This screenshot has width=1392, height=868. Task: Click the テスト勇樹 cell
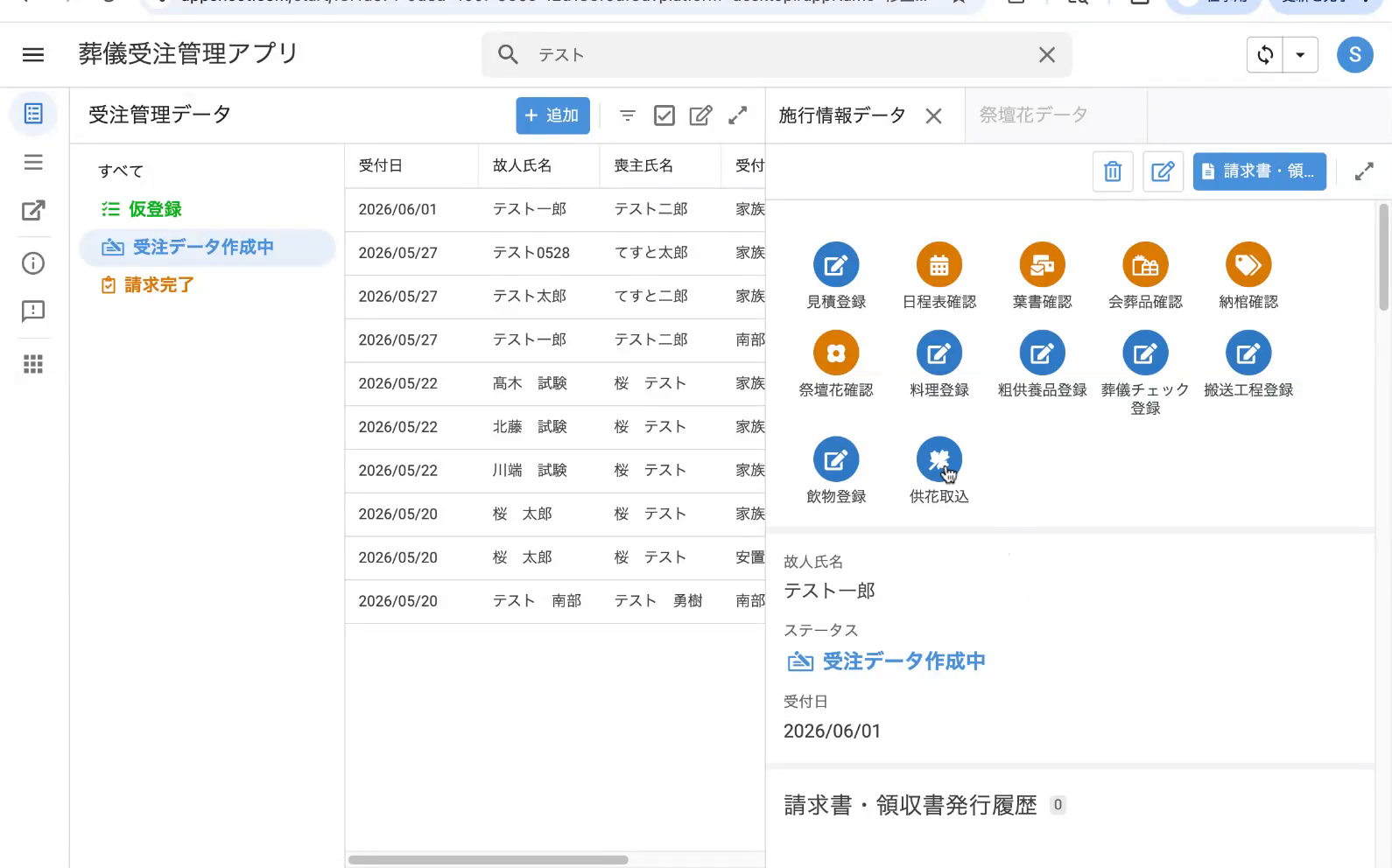pyautogui.click(x=658, y=601)
